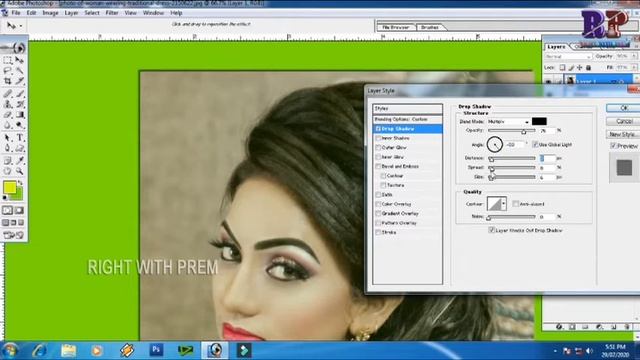Select the Rectangular Marquee tool
The width and height of the screenshot is (640, 360).
coord(7,60)
